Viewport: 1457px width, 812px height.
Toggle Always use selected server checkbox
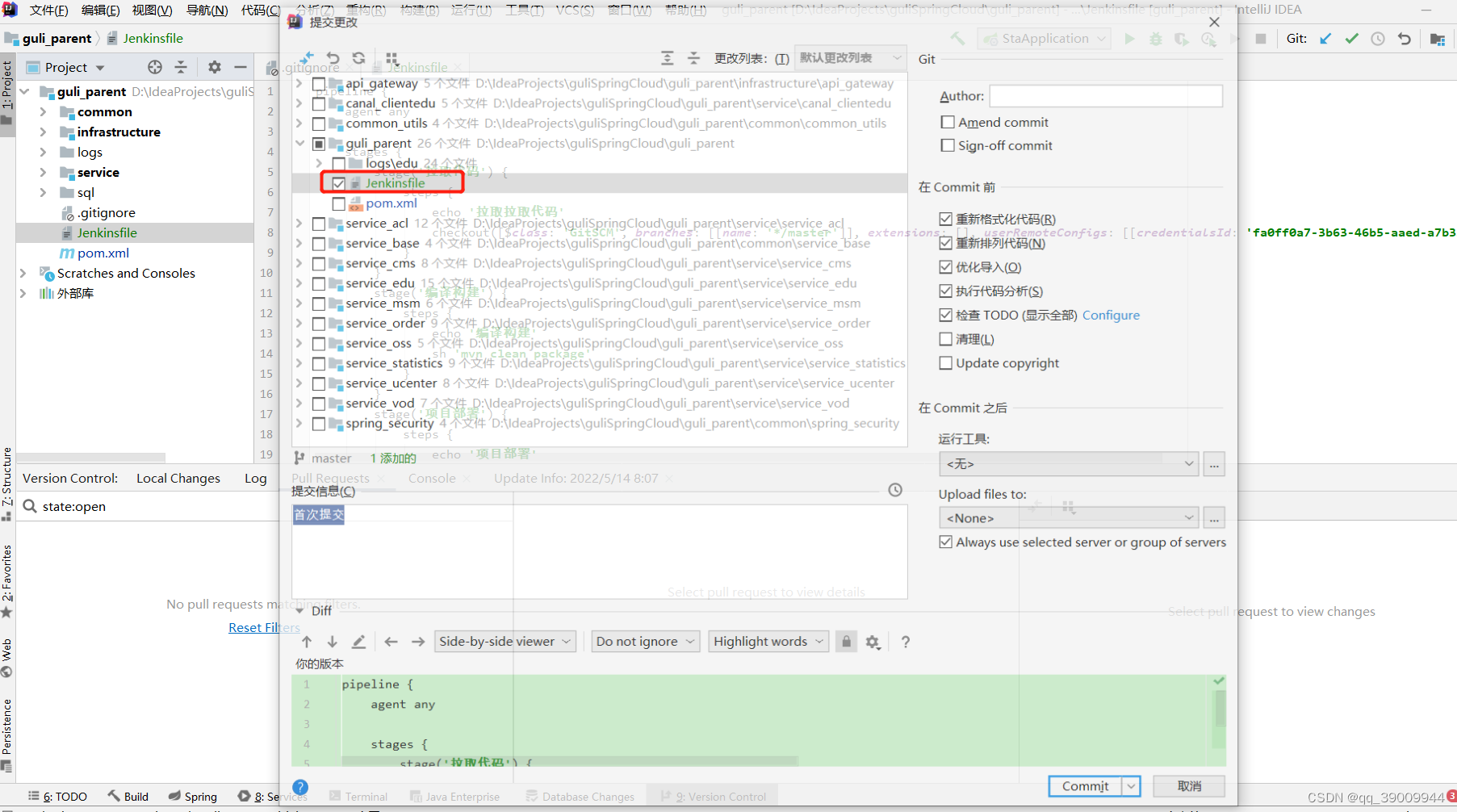946,542
